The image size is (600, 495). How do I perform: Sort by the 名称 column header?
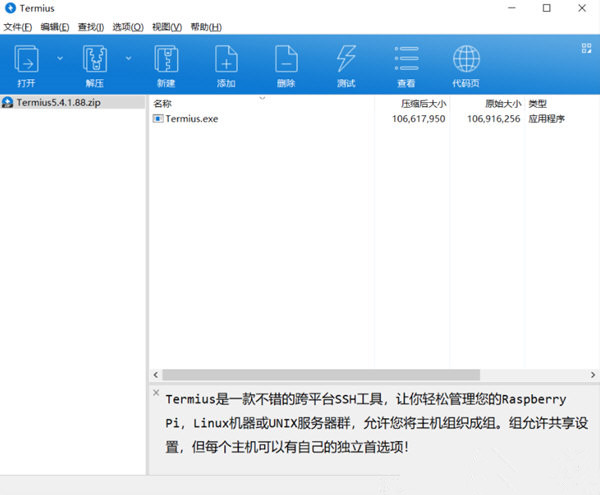point(163,103)
